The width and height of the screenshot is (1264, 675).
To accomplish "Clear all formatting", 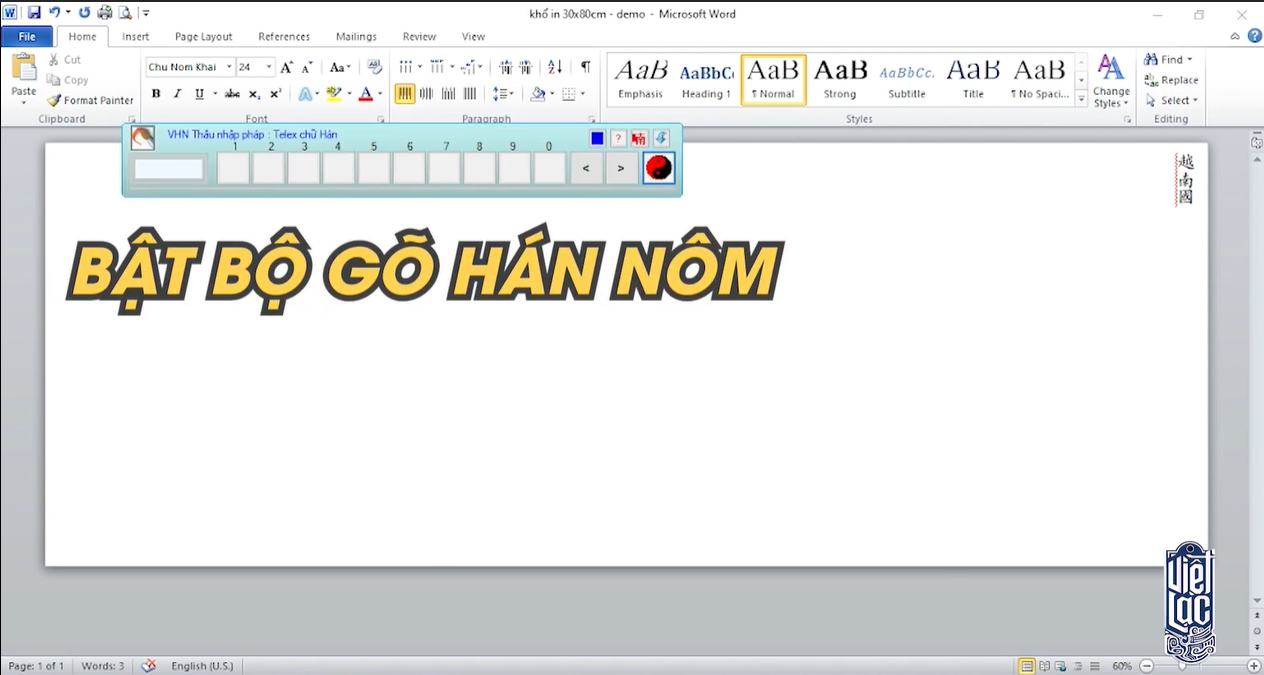I will 375,67.
